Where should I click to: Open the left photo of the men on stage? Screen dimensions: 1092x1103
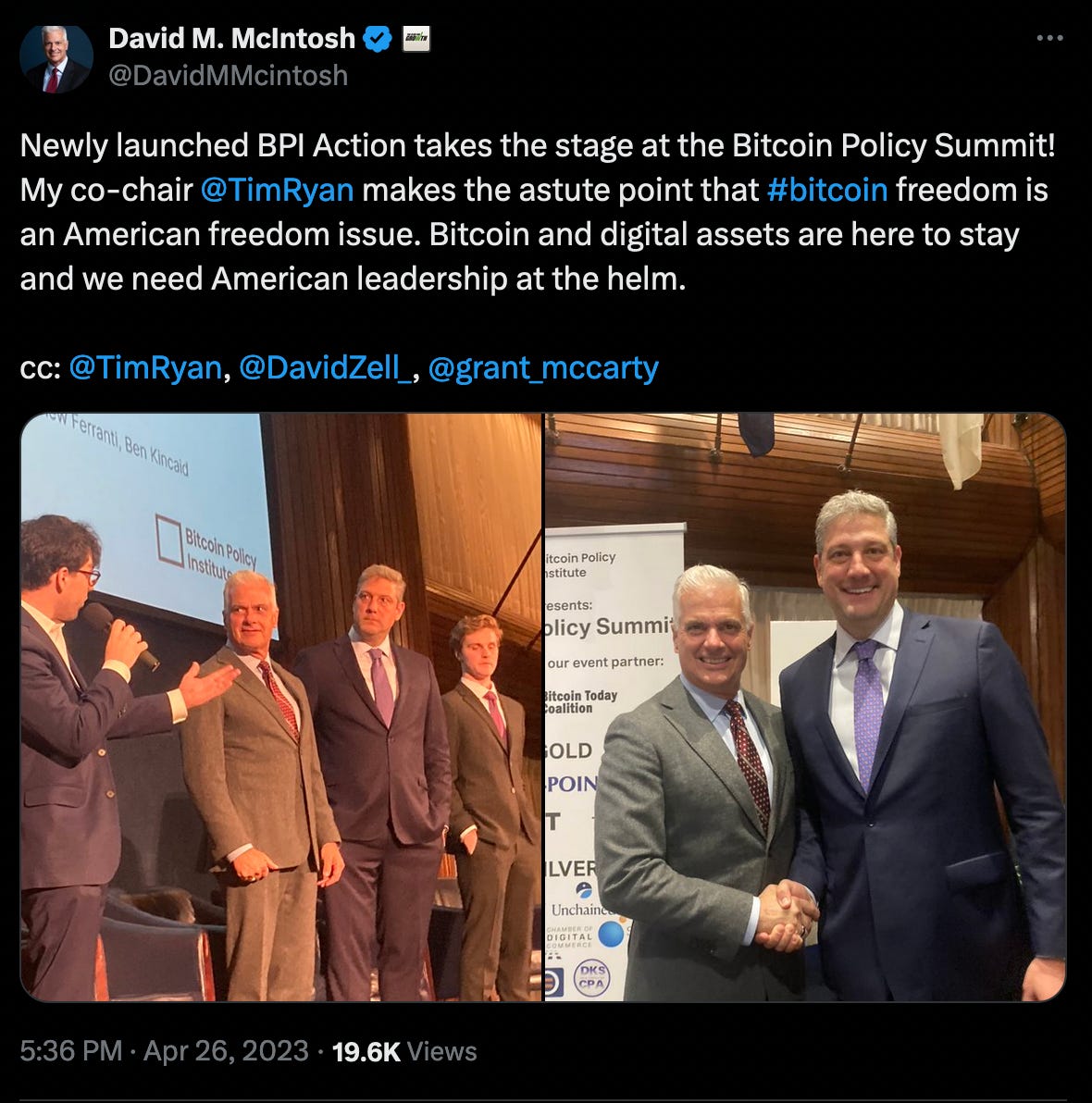281,707
